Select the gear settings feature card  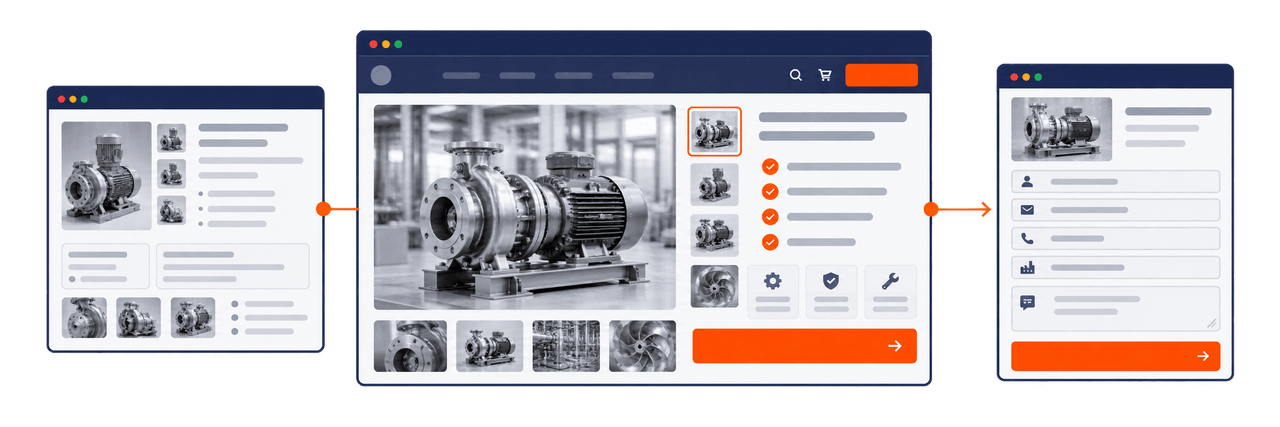tap(773, 292)
